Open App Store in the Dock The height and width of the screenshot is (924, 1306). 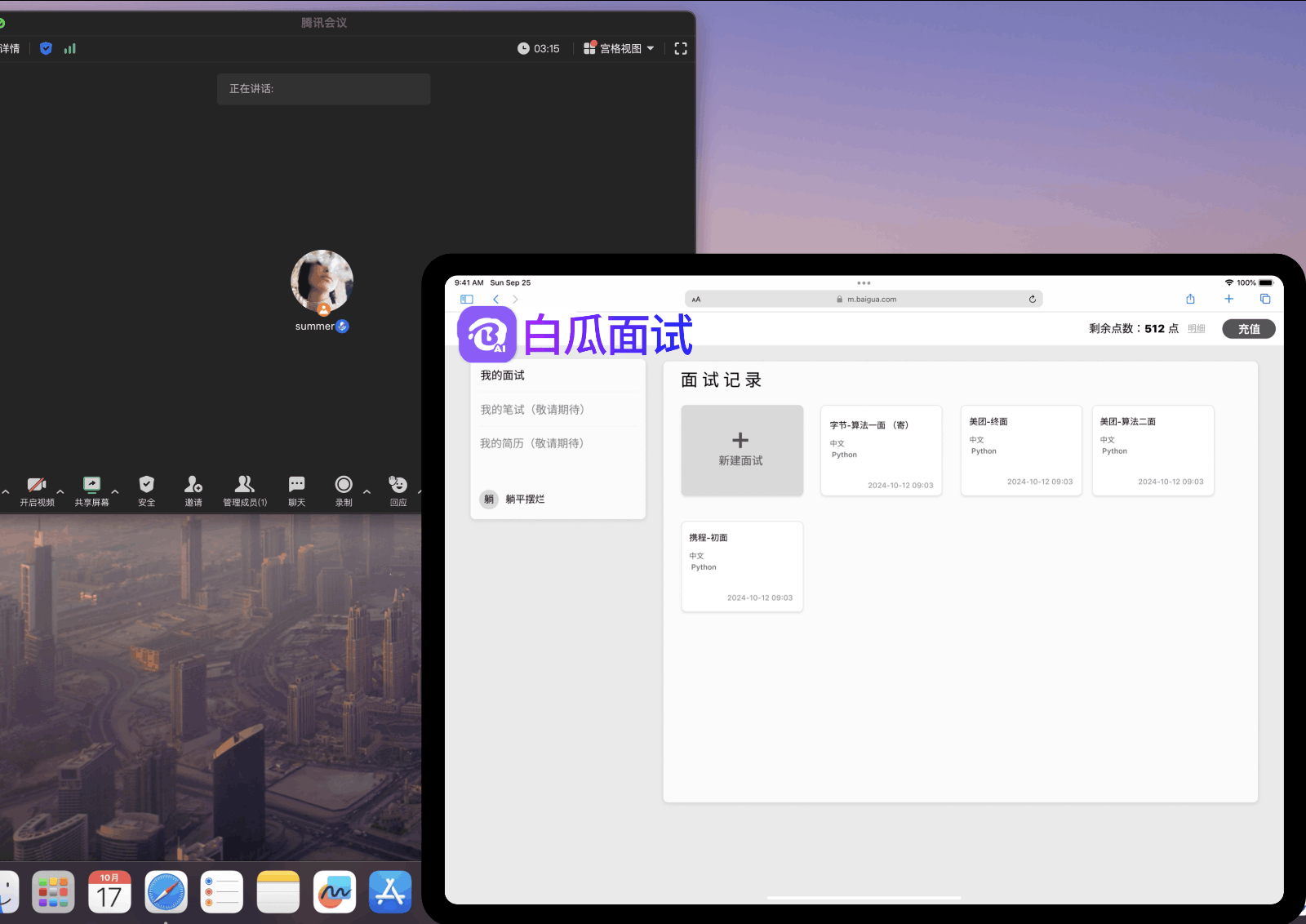pyautogui.click(x=390, y=891)
